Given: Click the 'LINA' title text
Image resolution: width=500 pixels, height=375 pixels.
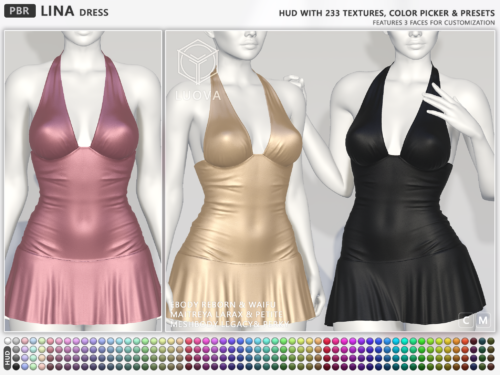Looking at the screenshot, I should coord(57,11).
